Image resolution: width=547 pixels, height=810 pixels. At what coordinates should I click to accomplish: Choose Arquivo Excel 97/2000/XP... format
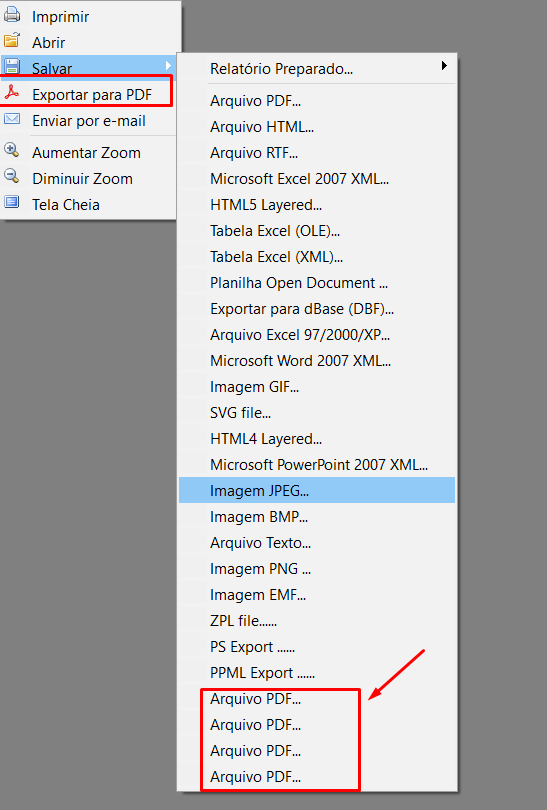point(317,335)
